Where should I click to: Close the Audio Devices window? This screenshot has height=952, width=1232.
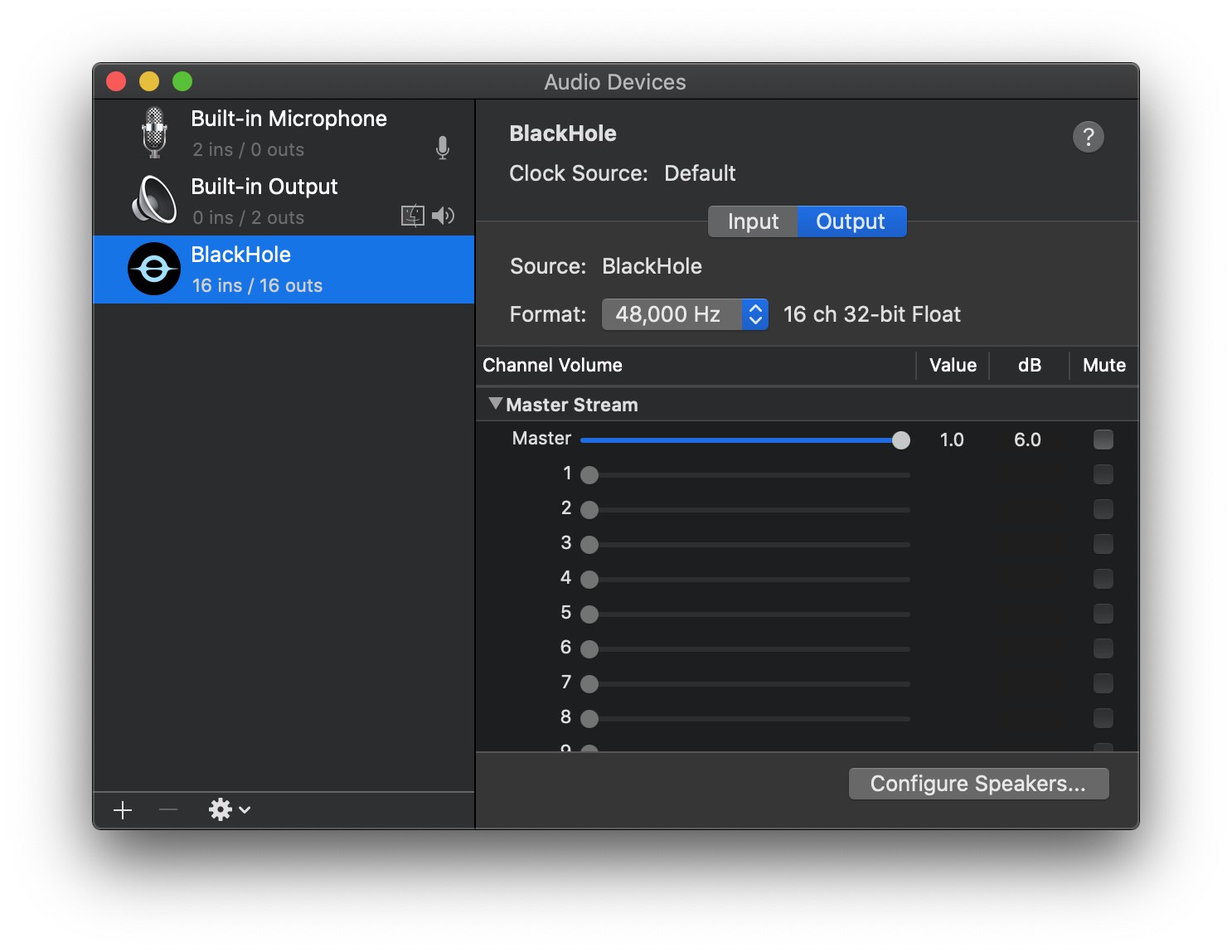[116, 81]
